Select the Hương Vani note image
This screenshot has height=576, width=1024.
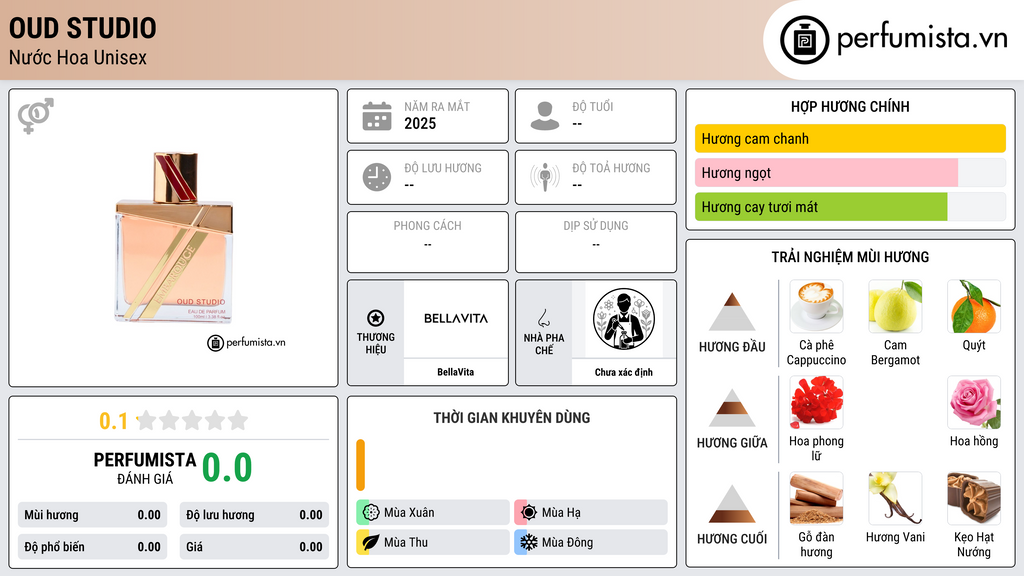point(895,498)
